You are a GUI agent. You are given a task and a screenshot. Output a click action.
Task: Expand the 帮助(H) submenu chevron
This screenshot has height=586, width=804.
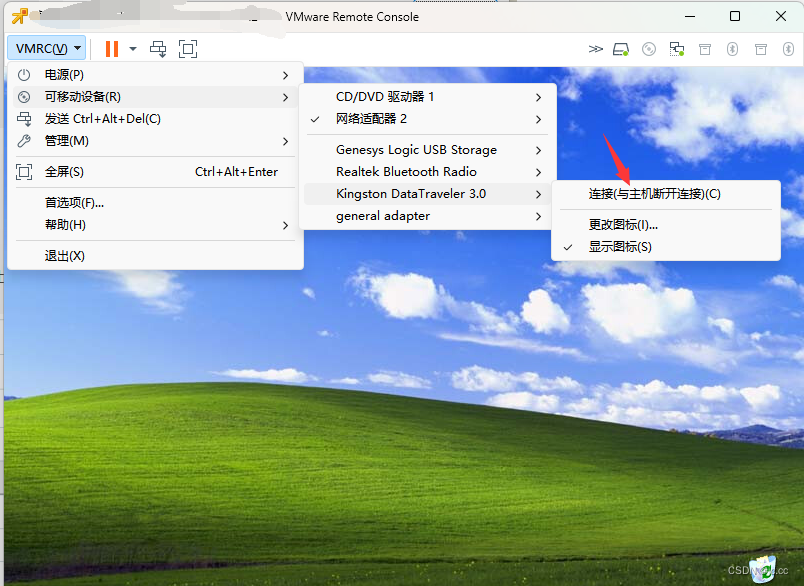point(286,225)
